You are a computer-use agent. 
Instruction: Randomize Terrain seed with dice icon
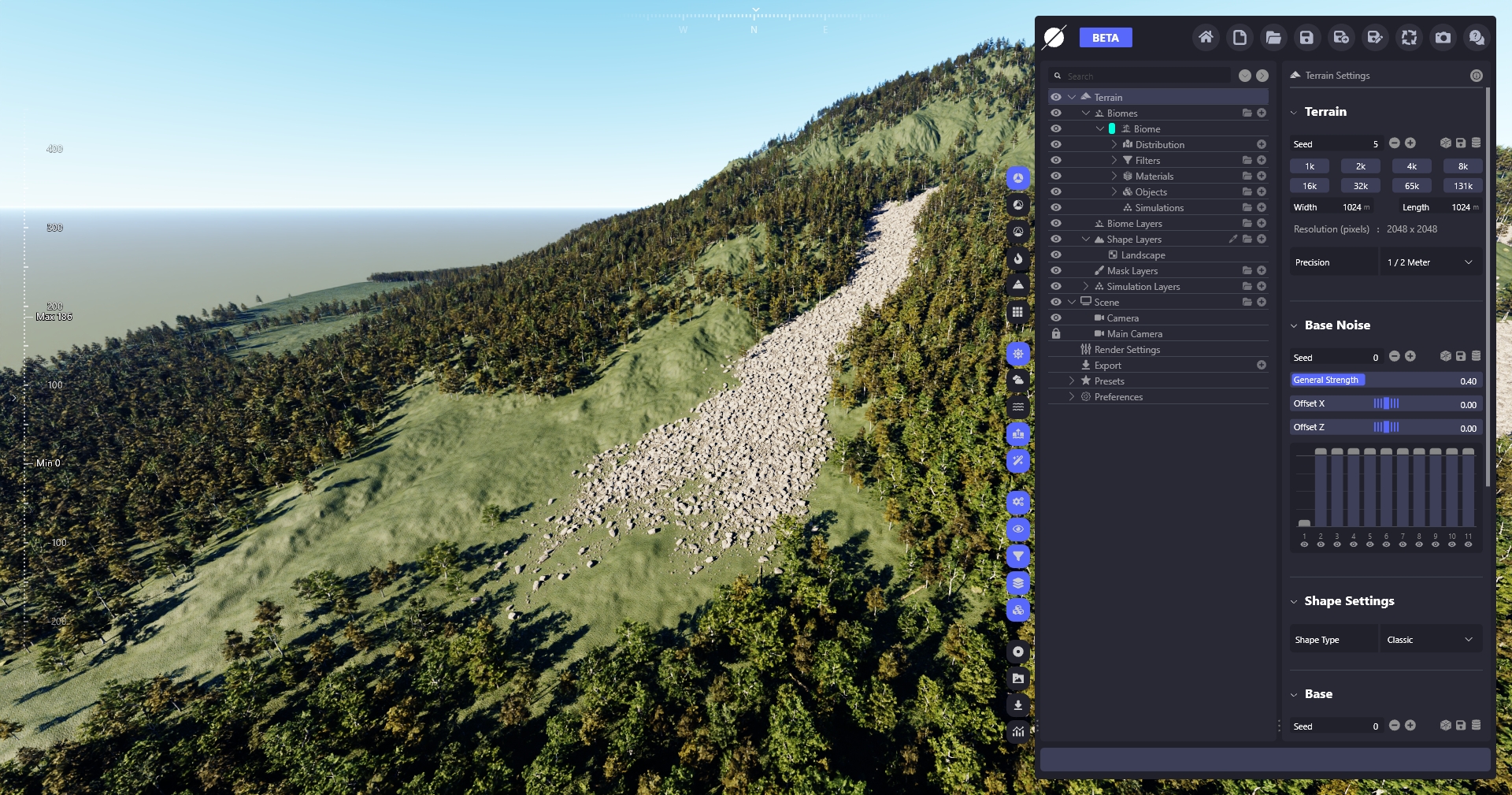[x=1445, y=143]
